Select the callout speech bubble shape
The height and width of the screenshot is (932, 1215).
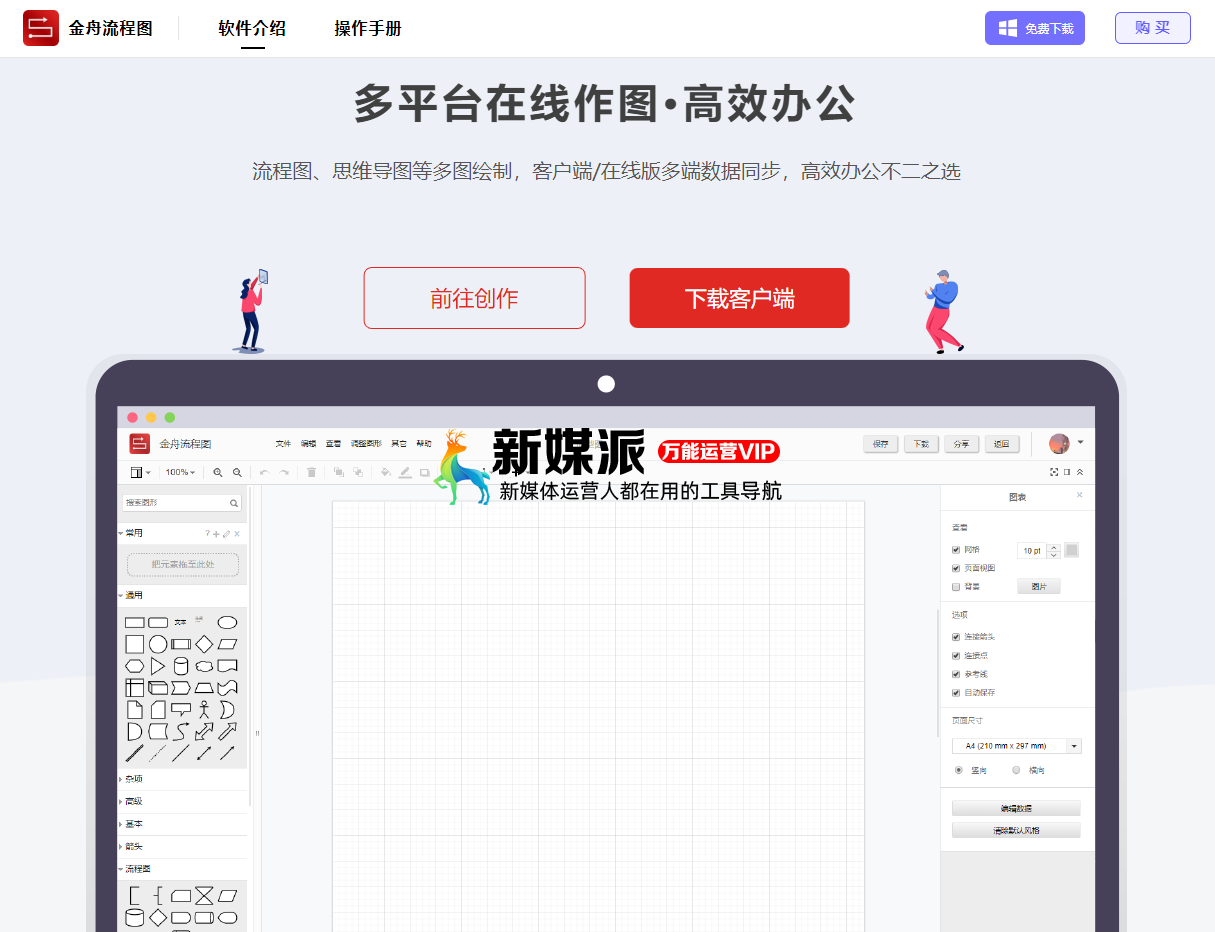coord(181,710)
